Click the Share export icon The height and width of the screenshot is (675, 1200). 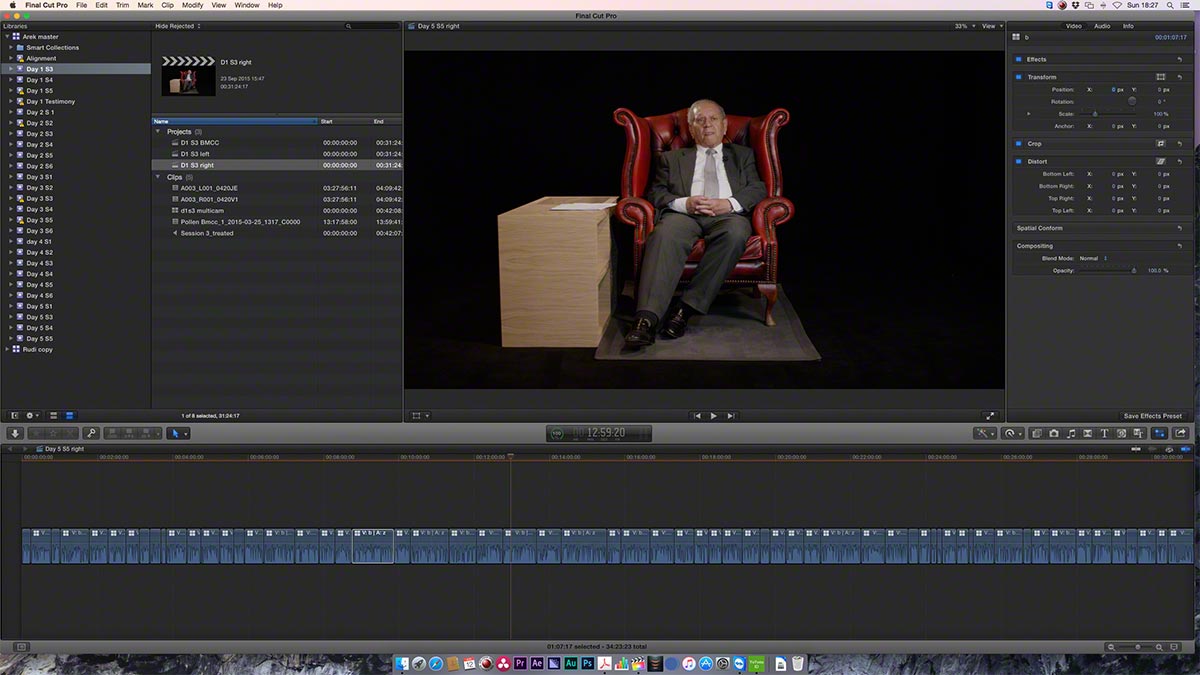[x=1181, y=433]
